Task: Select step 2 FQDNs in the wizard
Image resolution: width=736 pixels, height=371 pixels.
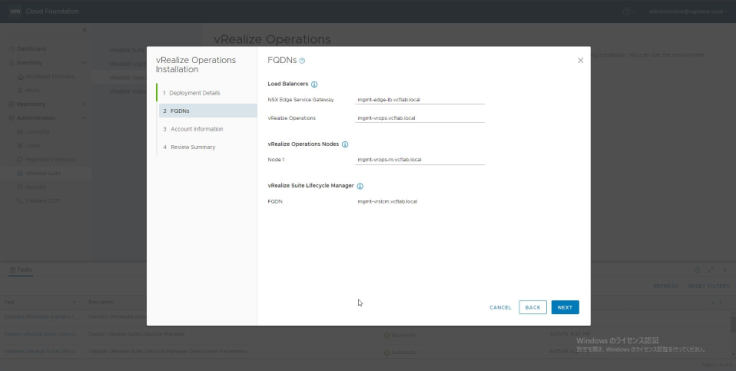Action: tap(208, 111)
